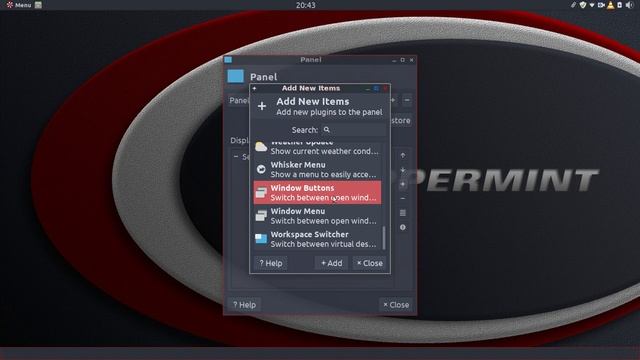Viewport: 640px width, 360px height.
Task: Click the battery tray icon
Action: tap(620, 5)
